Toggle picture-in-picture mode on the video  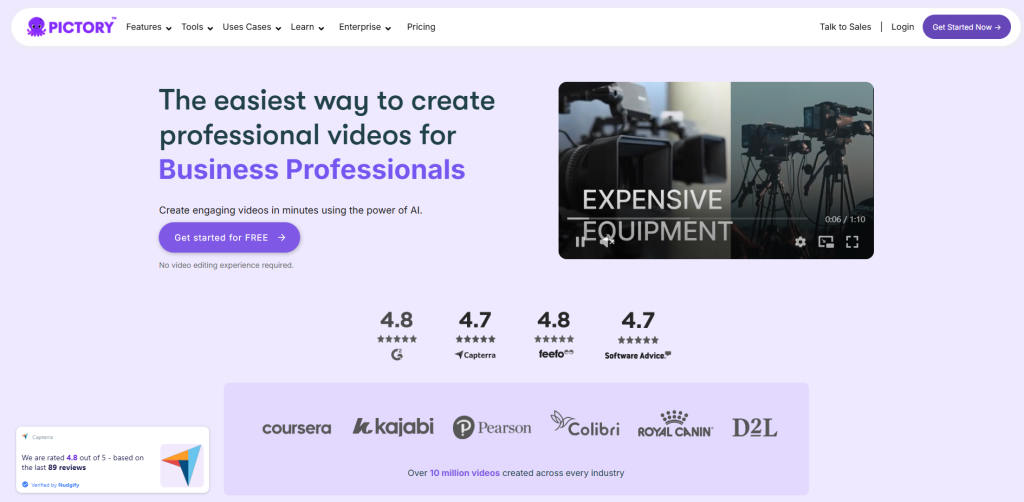coord(826,242)
